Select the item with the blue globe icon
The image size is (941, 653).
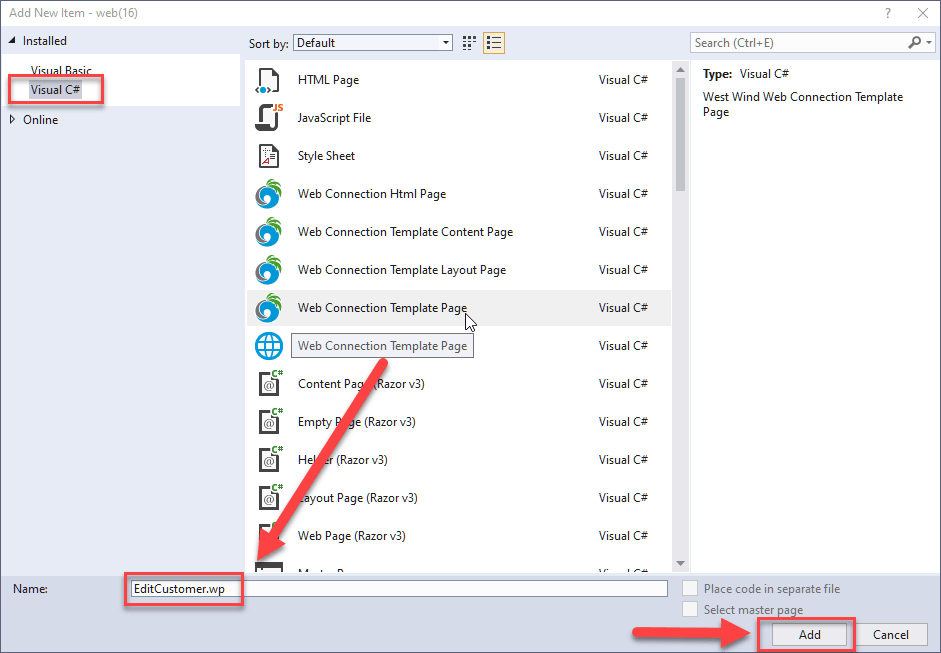point(268,346)
